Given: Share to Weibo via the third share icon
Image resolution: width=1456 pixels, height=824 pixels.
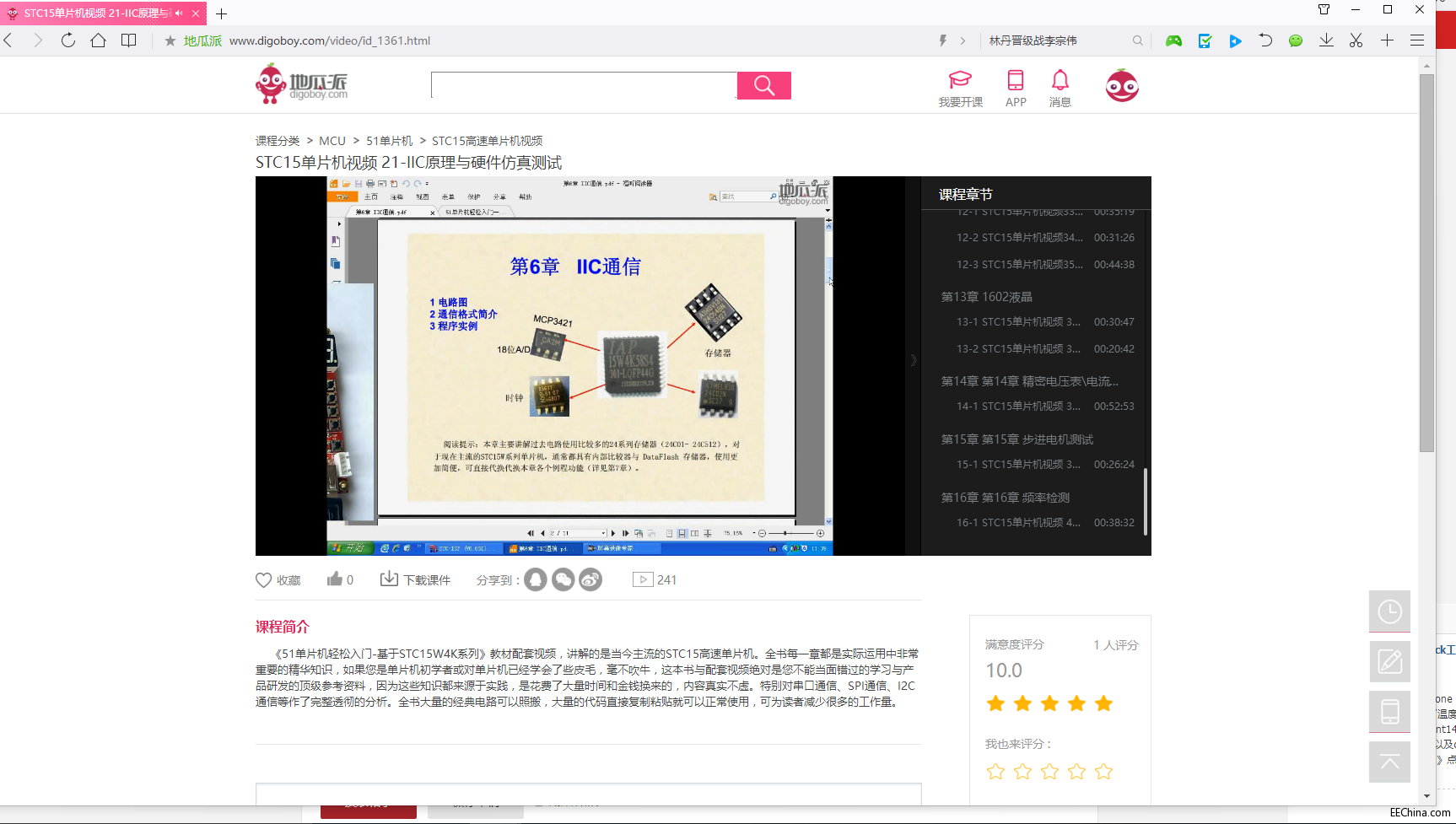Looking at the screenshot, I should 590,579.
